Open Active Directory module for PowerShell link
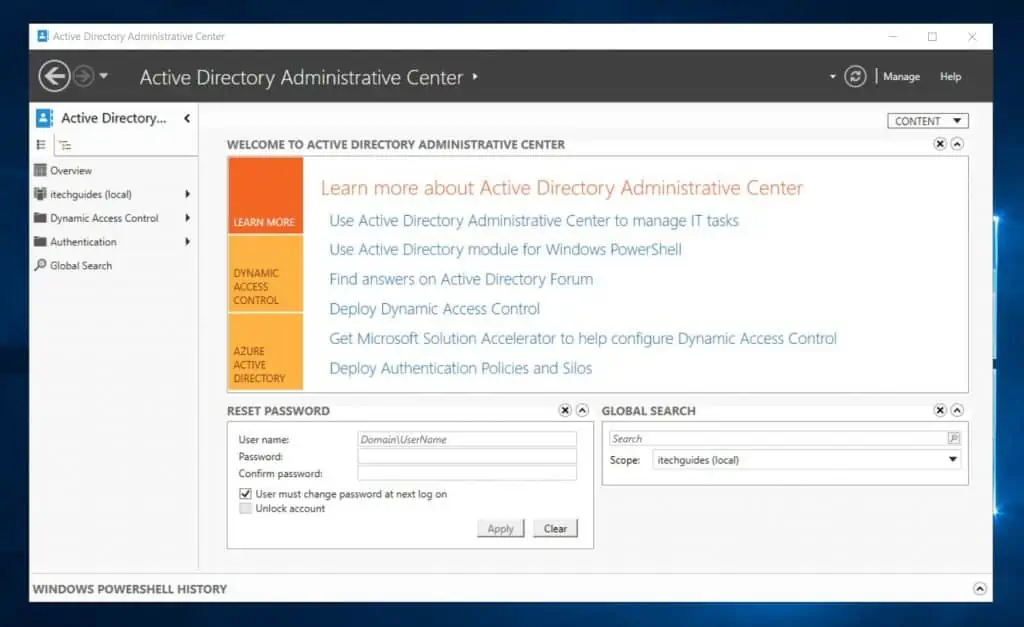 point(505,249)
